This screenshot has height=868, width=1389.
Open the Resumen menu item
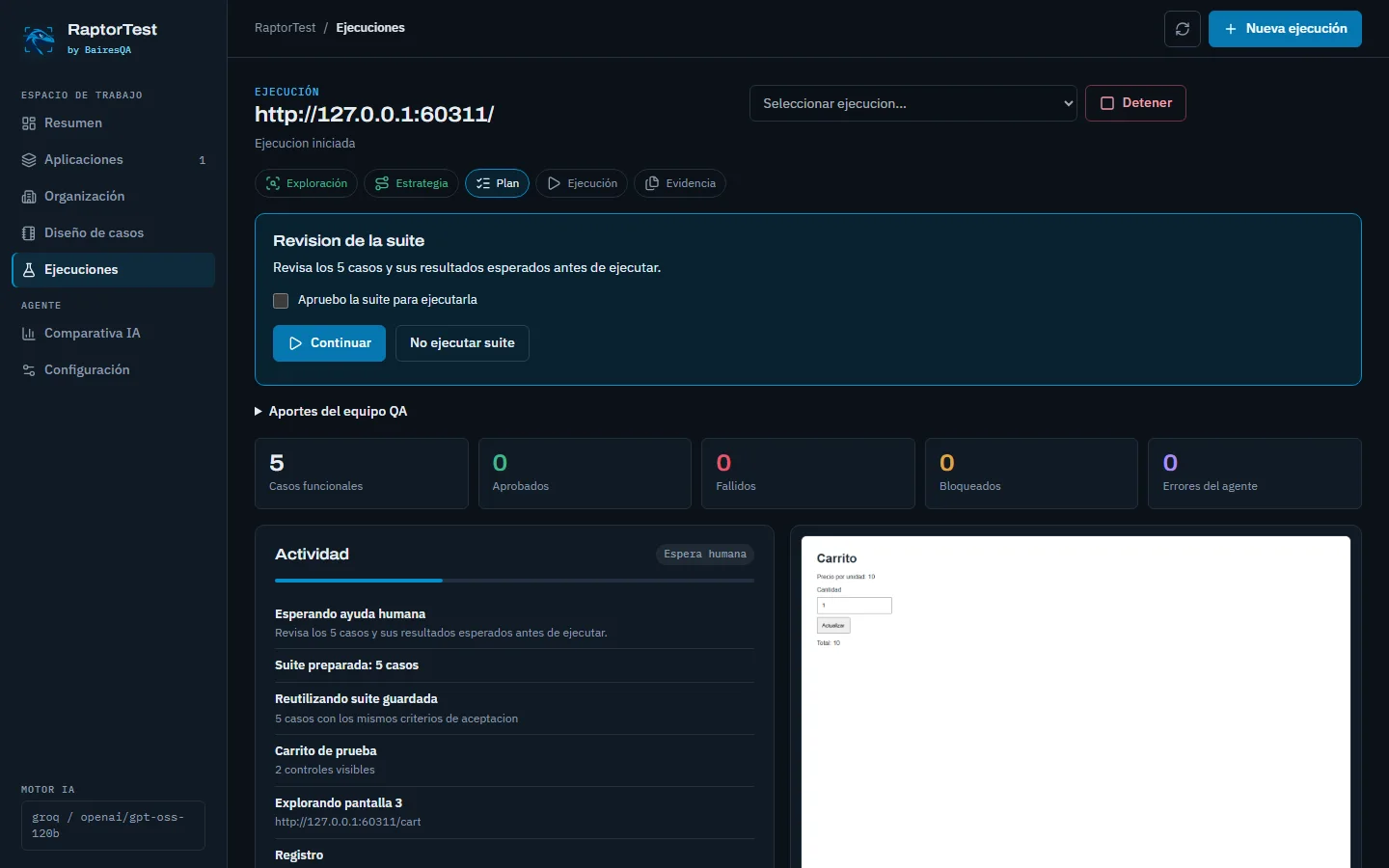click(114, 123)
